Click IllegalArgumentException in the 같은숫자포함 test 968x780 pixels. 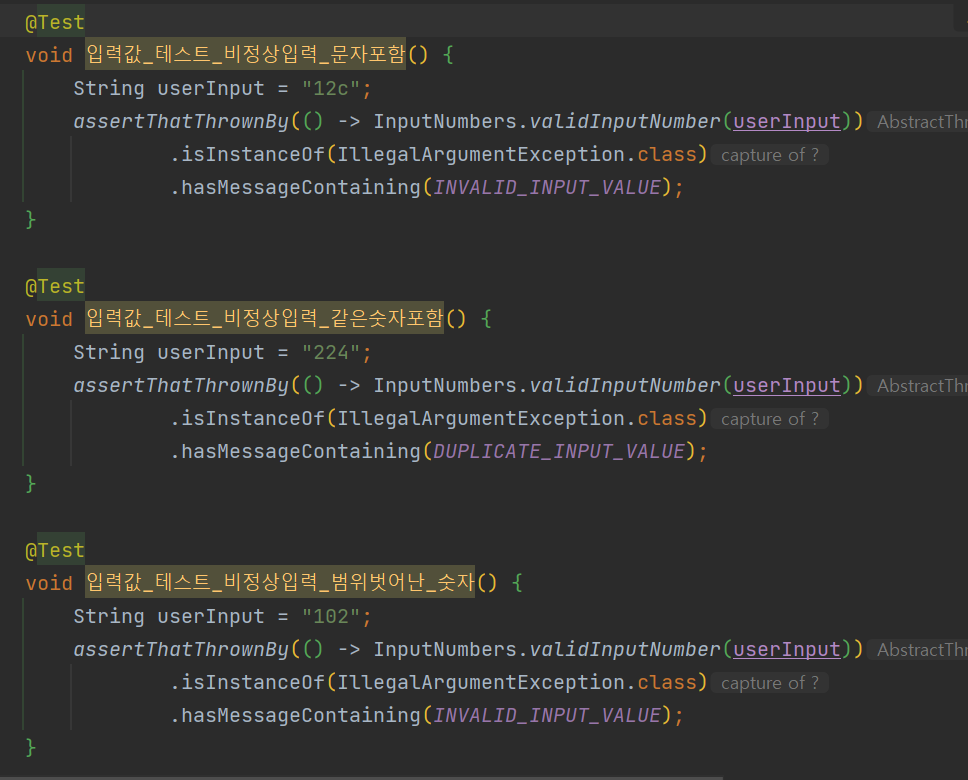(x=481, y=419)
